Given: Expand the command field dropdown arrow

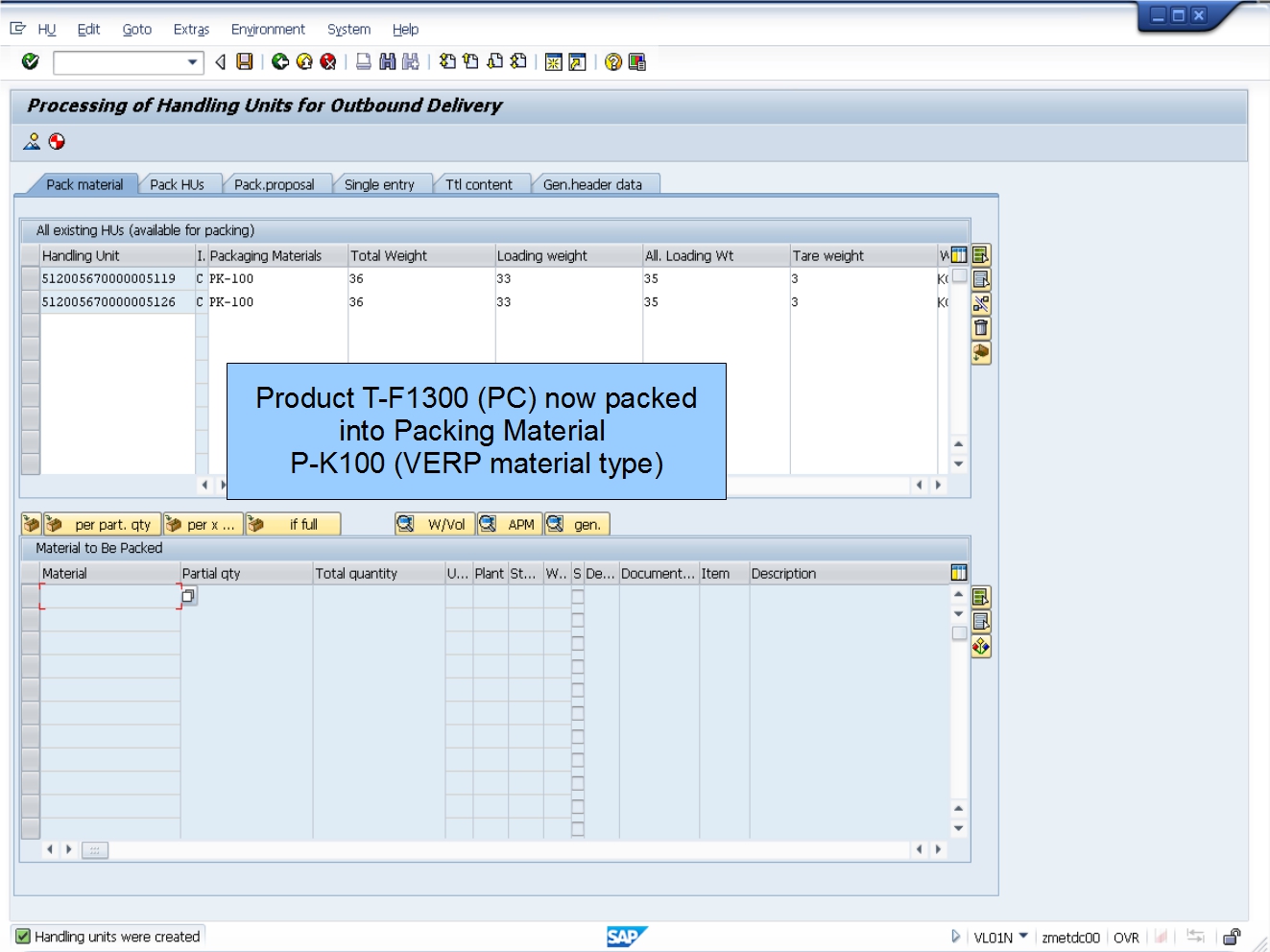Looking at the screenshot, I should pyautogui.click(x=193, y=62).
